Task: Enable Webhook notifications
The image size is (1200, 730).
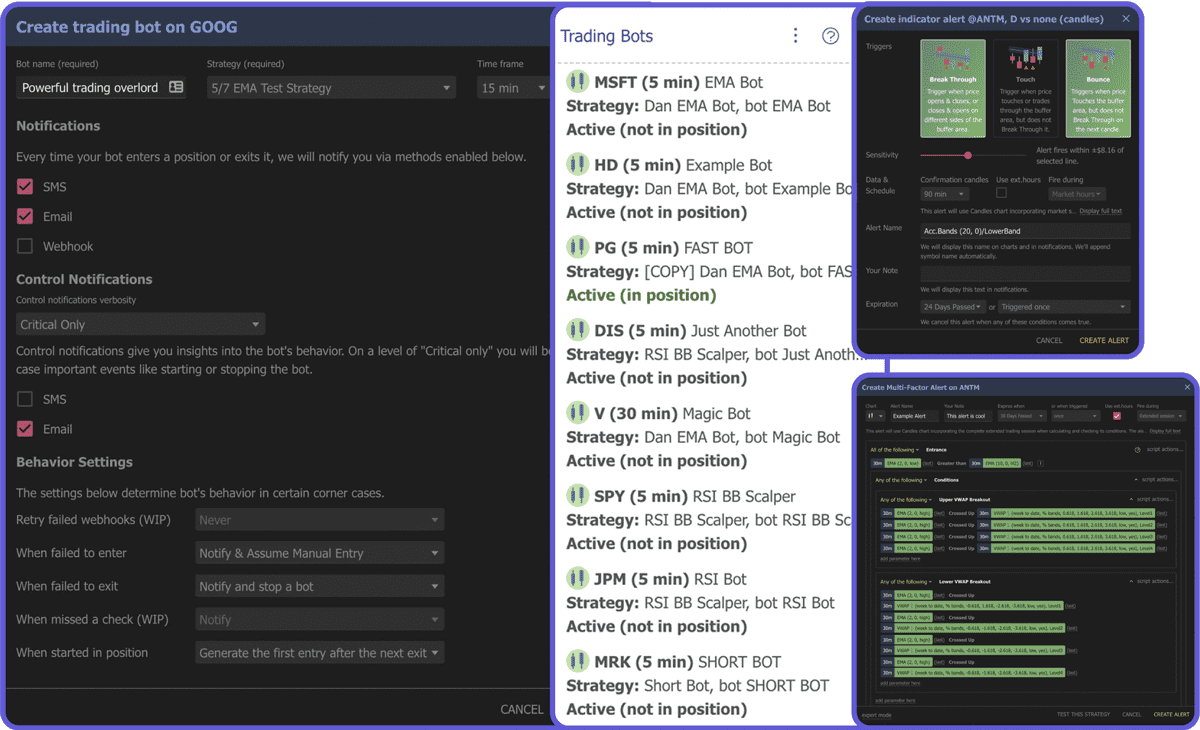Action: pyautogui.click(x=24, y=246)
